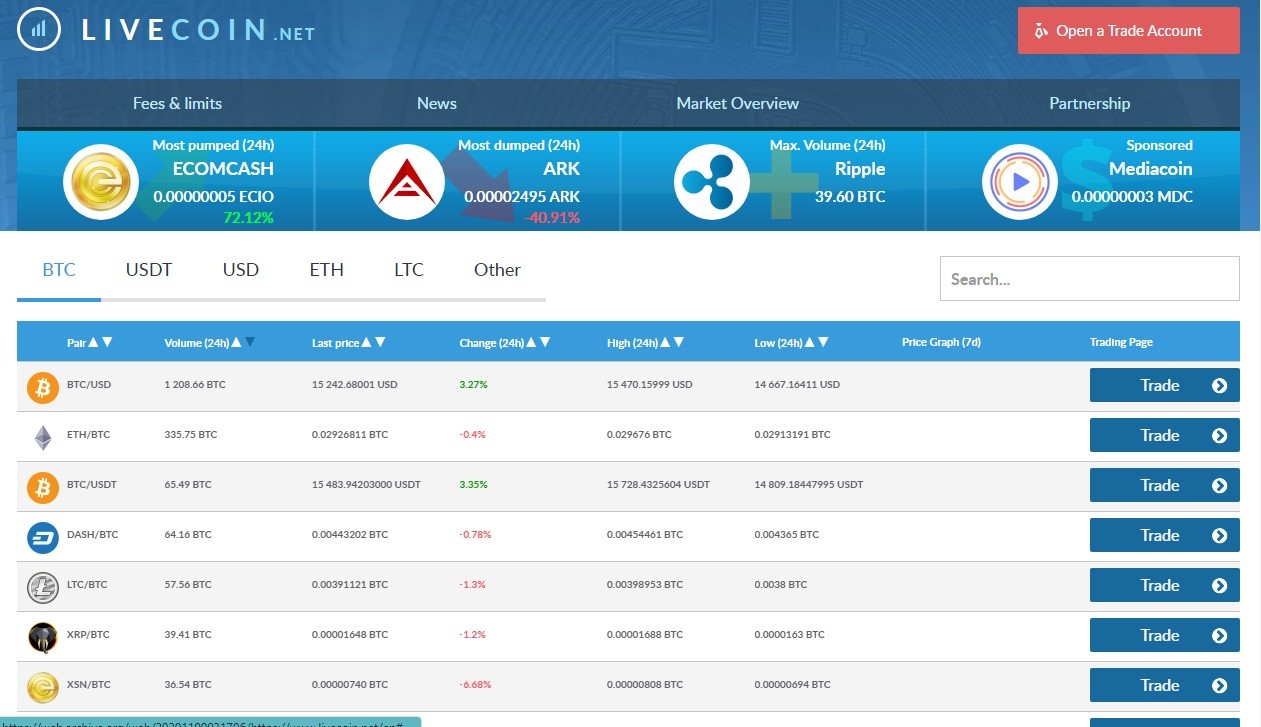Click the 15 483.94203000 USDT last price
The image size is (1261, 727).
coord(366,485)
